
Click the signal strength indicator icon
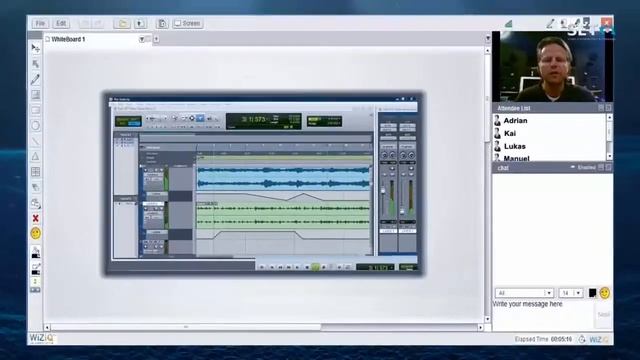tap(509, 23)
